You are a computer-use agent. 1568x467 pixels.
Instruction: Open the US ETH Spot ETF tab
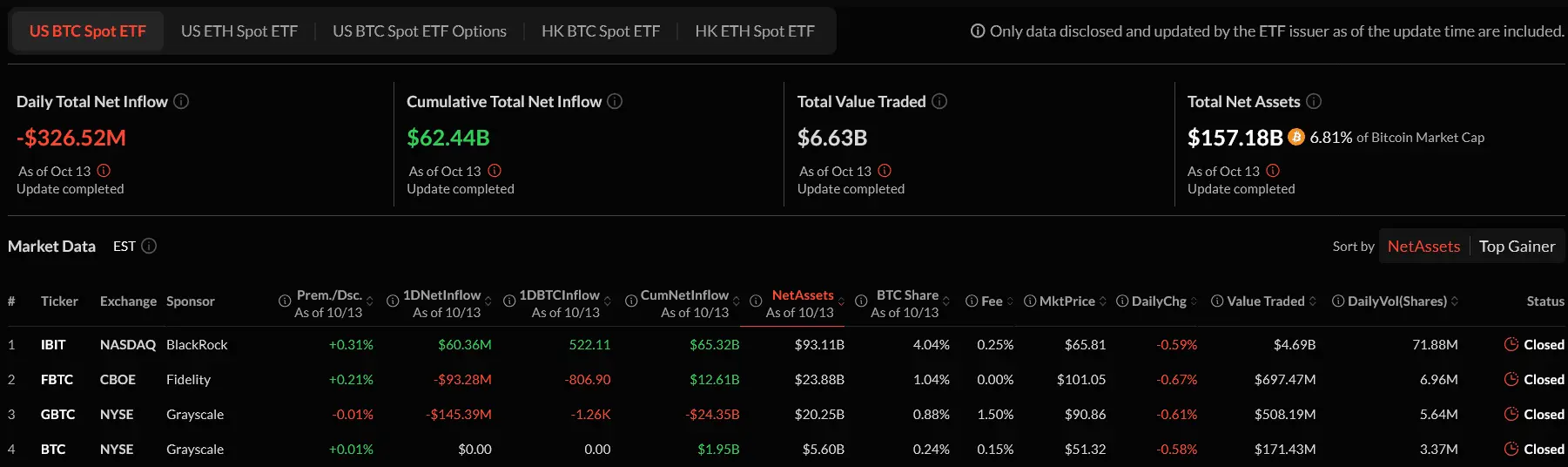[239, 31]
